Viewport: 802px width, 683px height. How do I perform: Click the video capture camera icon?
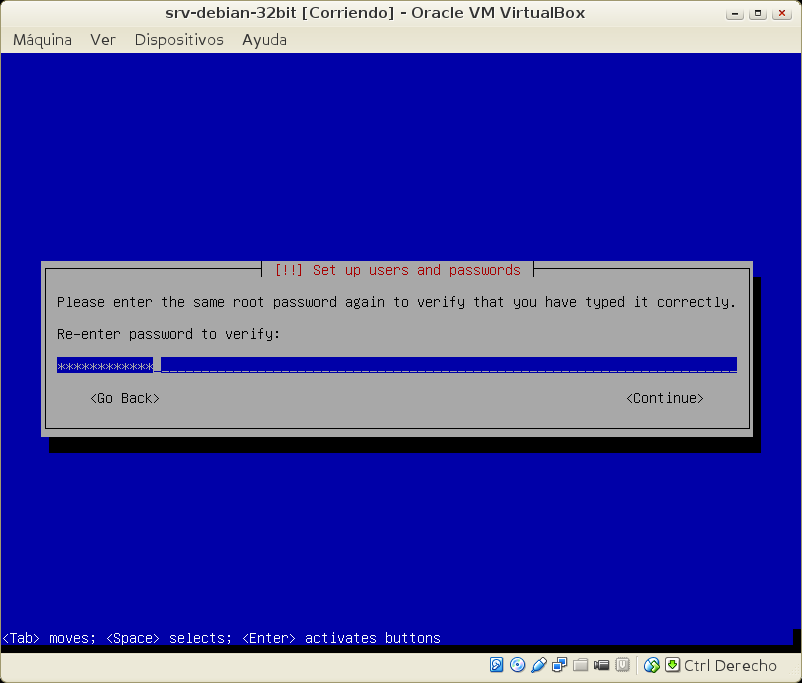[x=601, y=665]
